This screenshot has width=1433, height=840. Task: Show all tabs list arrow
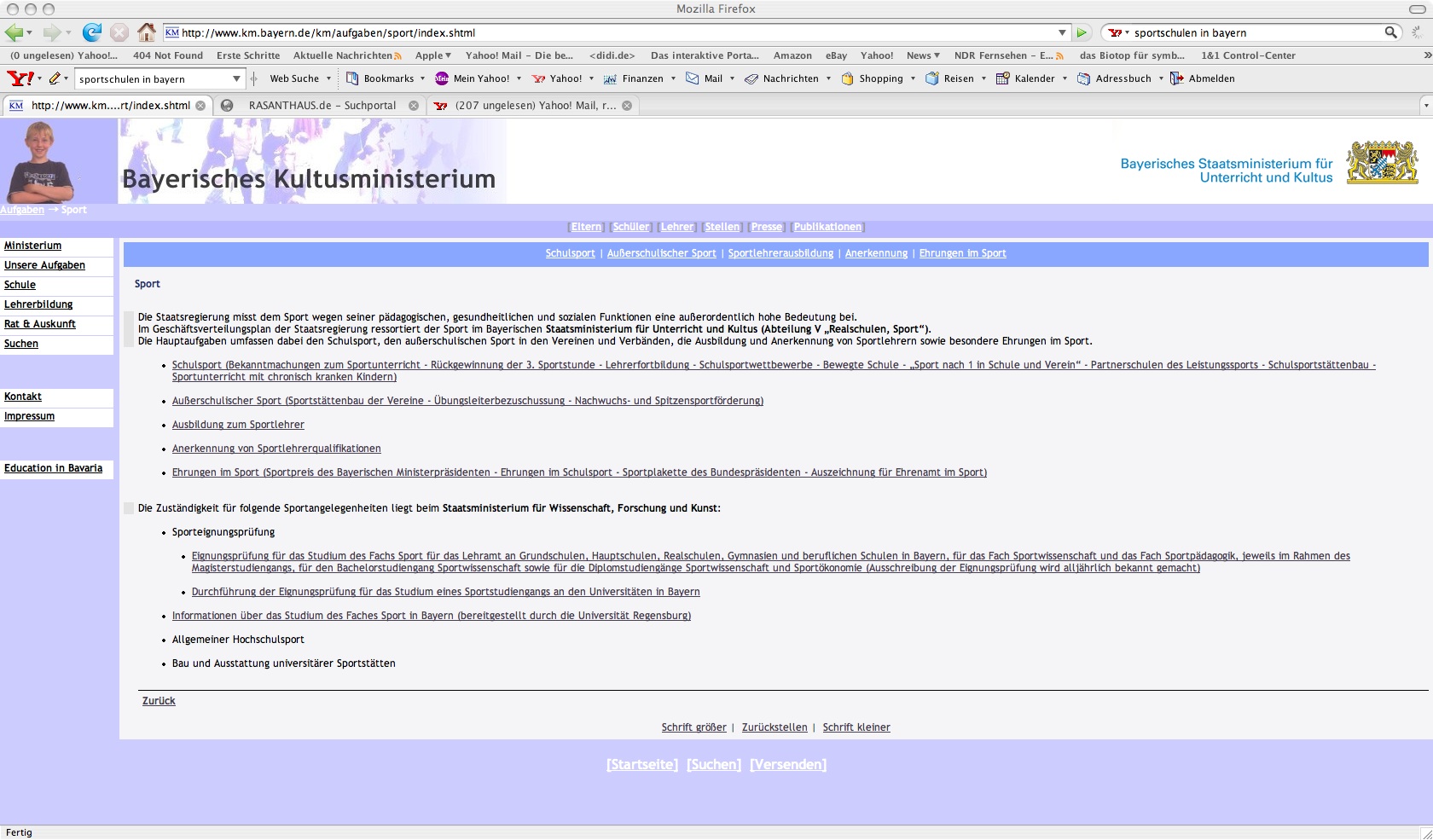point(1425,106)
